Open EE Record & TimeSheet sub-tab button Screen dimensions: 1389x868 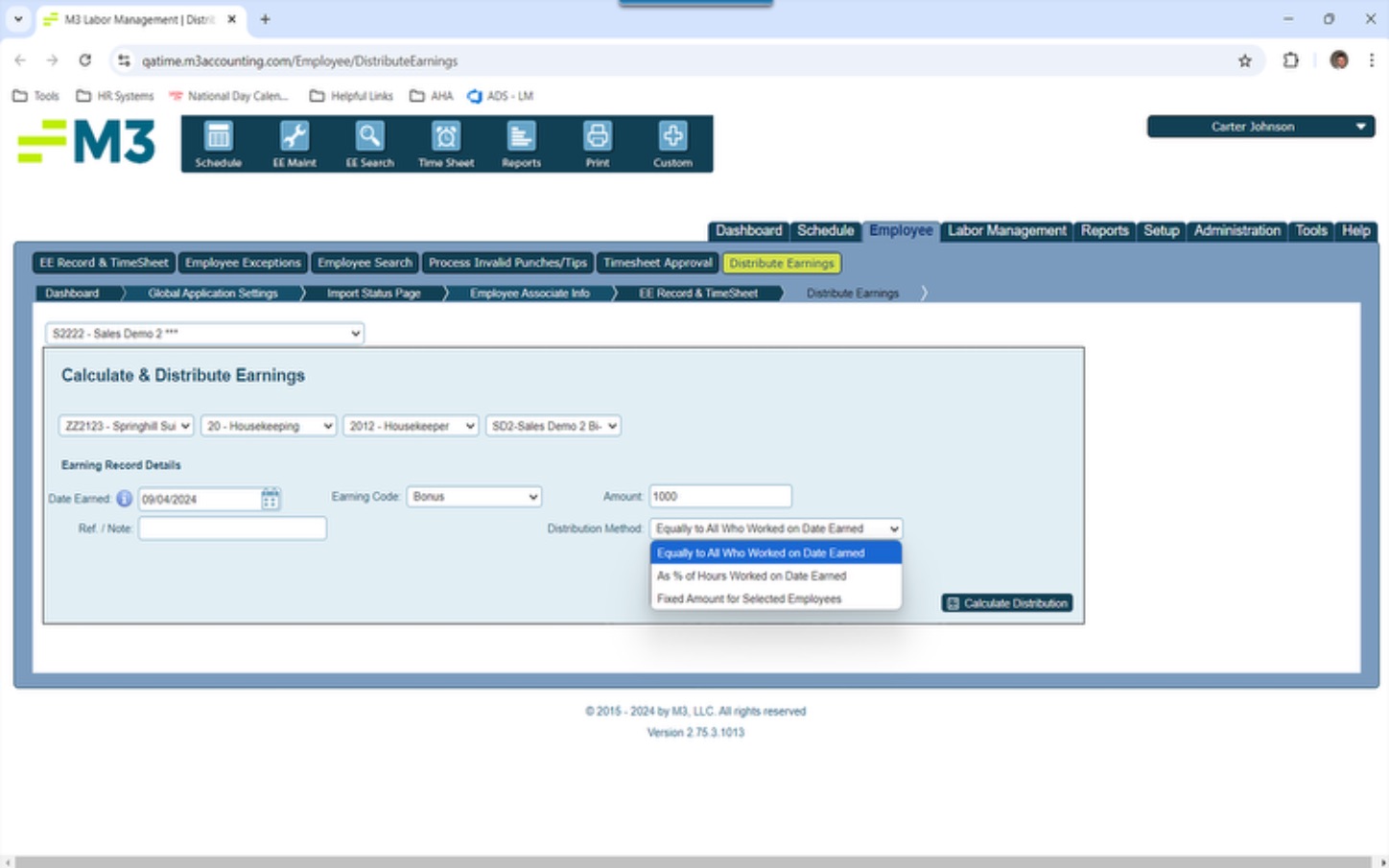tap(104, 263)
